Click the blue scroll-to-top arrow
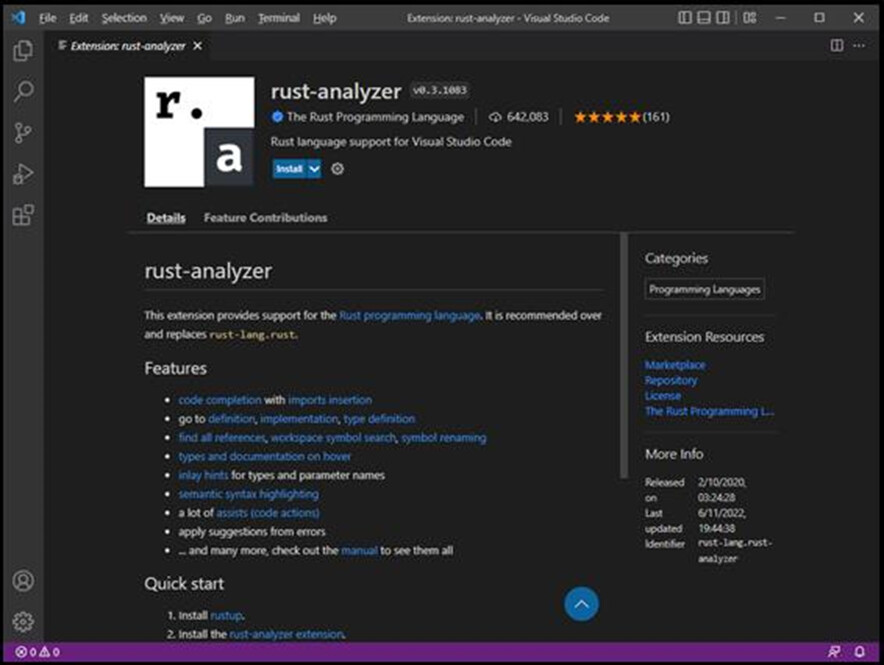The image size is (884, 665). (582, 604)
